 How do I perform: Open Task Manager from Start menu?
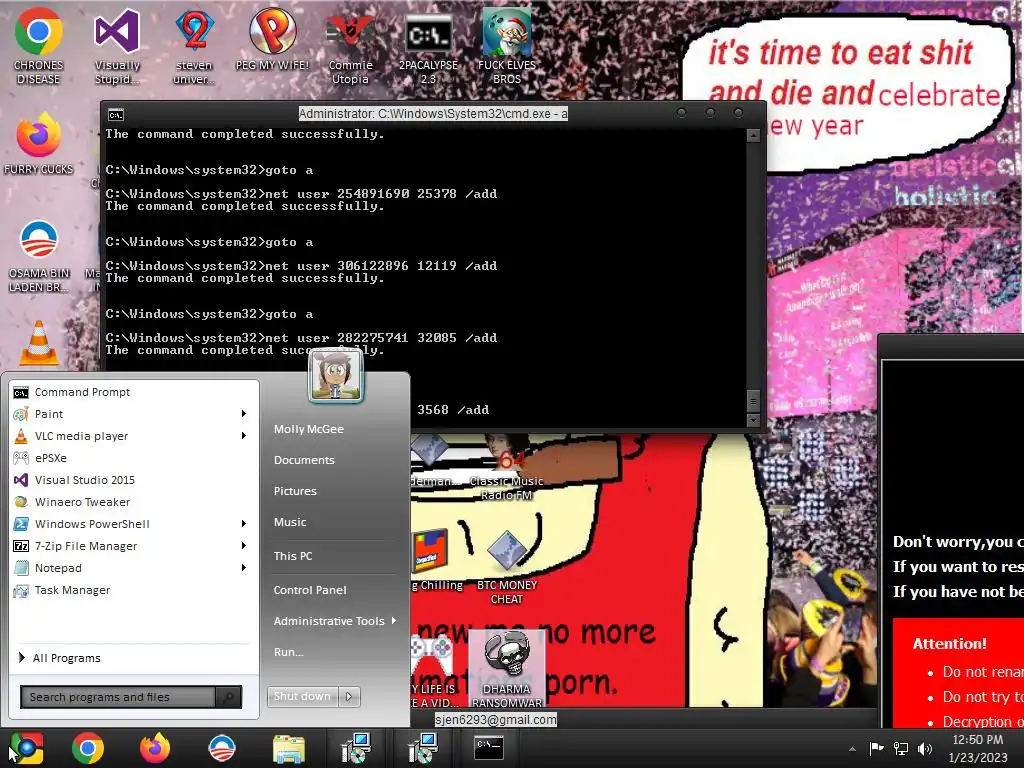[134, 590]
